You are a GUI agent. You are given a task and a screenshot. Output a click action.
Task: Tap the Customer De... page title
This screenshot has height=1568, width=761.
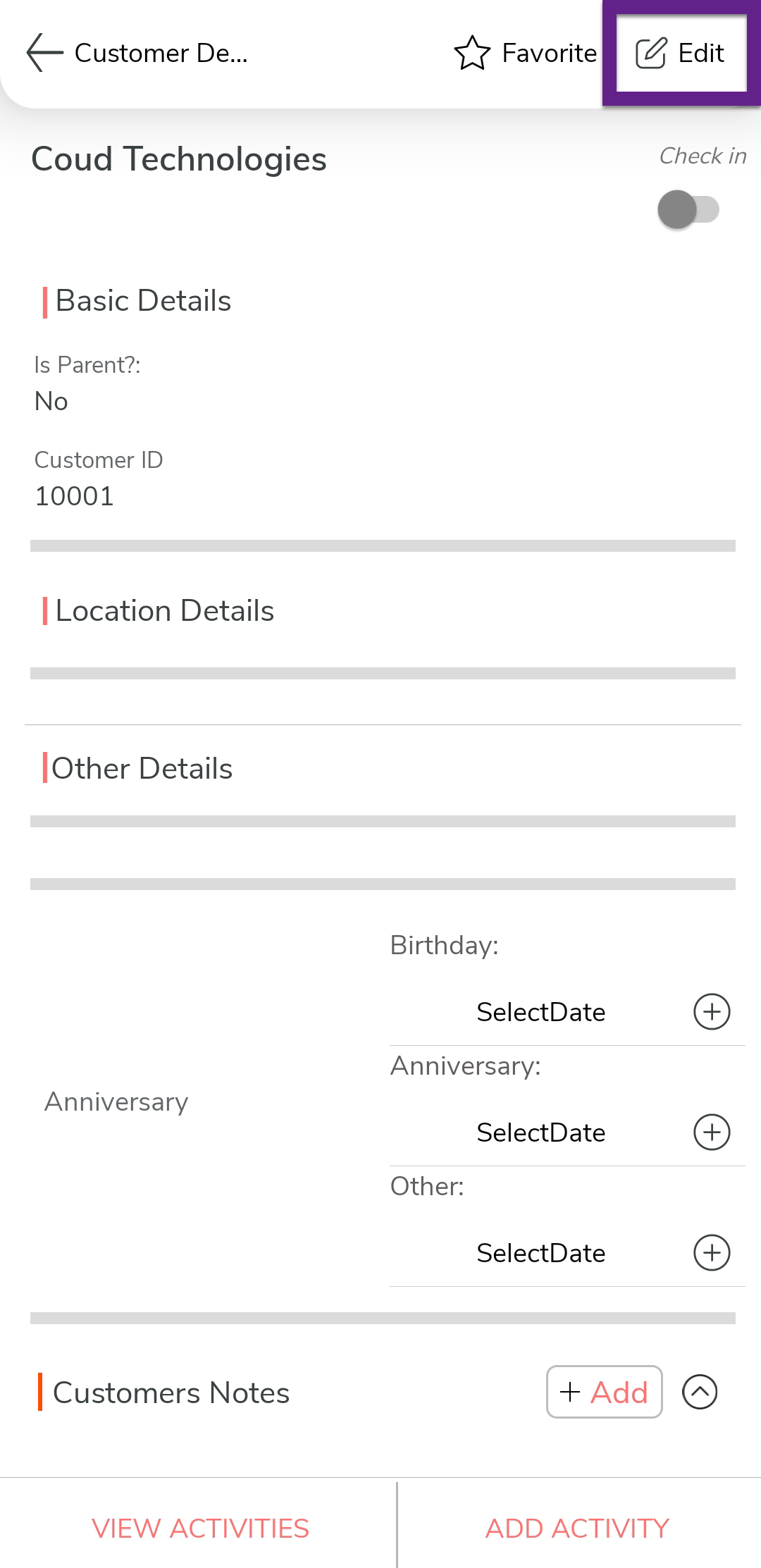tap(161, 53)
